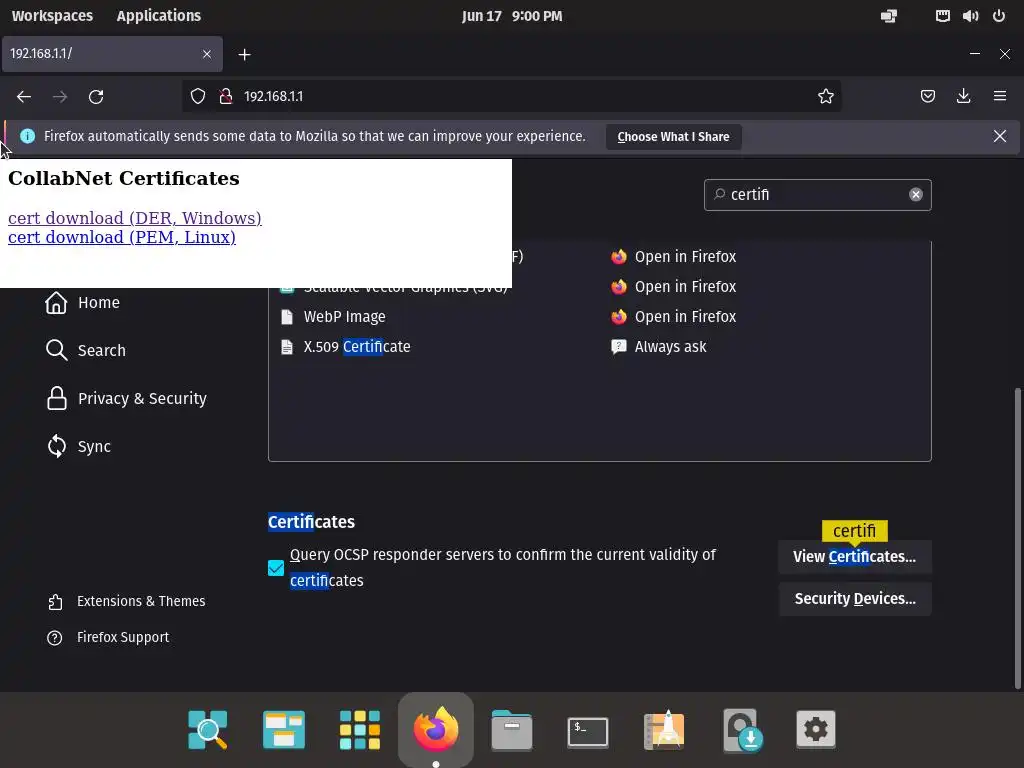1024x768 pixels.
Task: Open the search magnifier app in dock
Action: click(208, 729)
